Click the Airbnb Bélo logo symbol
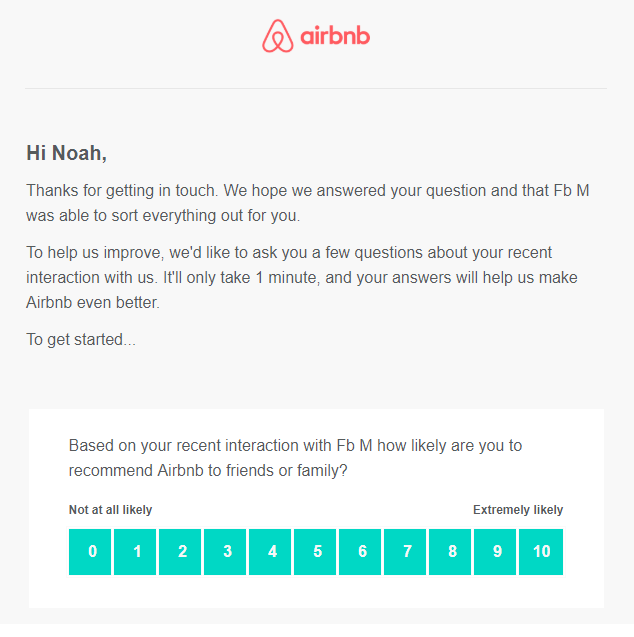Screen dimensions: 634x637 coord(277,37)
